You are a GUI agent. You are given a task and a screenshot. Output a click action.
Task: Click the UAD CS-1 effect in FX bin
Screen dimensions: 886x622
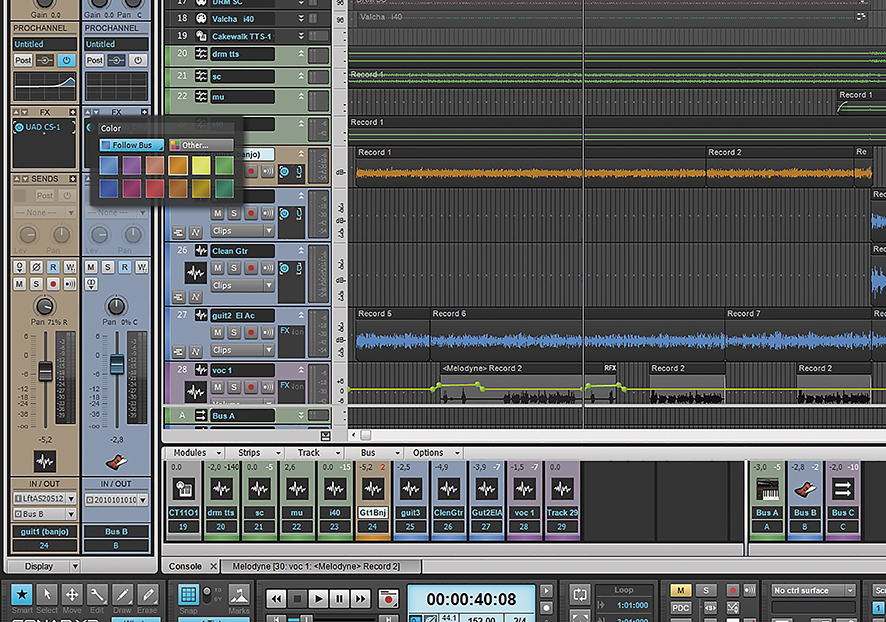pos(43,127)
